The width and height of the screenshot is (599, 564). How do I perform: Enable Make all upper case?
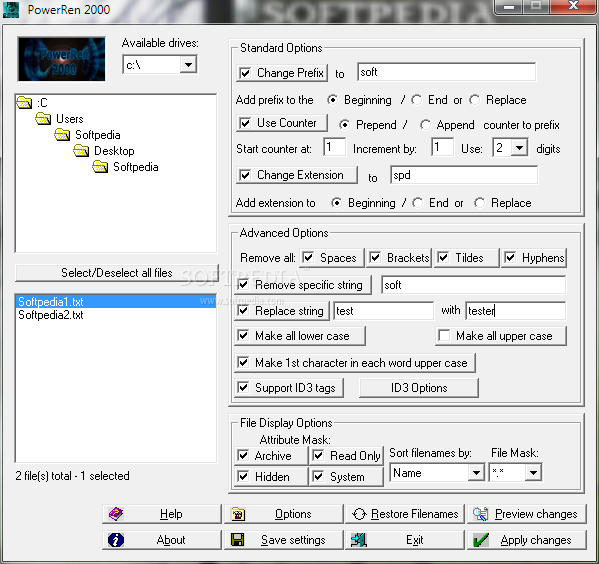(444, 335)
